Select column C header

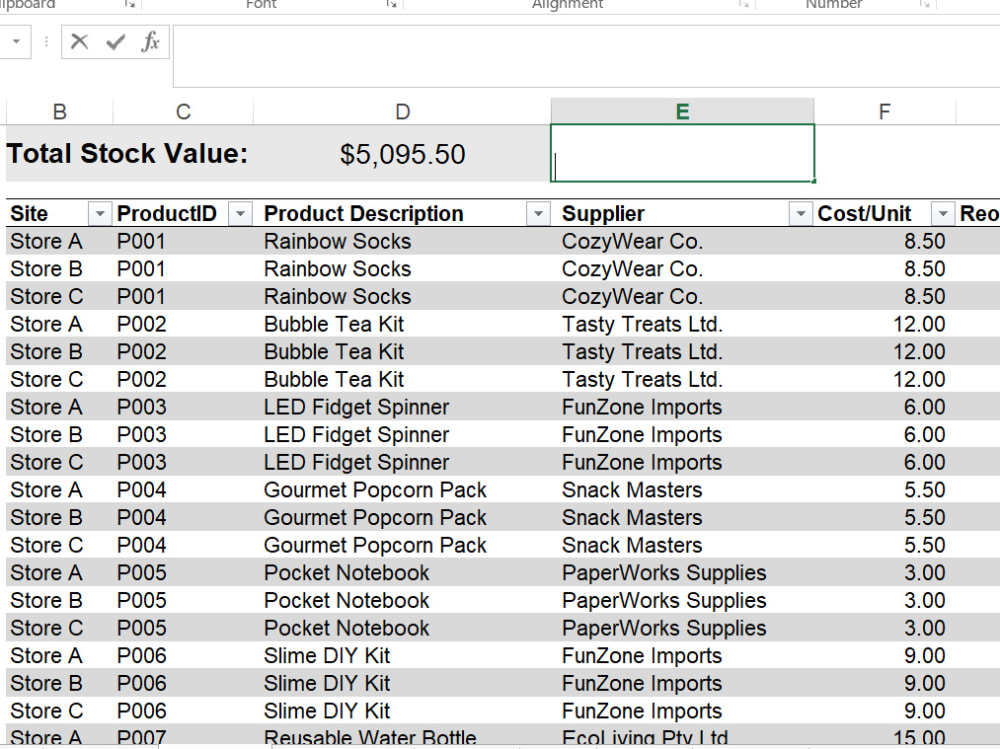tap(184, 112)
